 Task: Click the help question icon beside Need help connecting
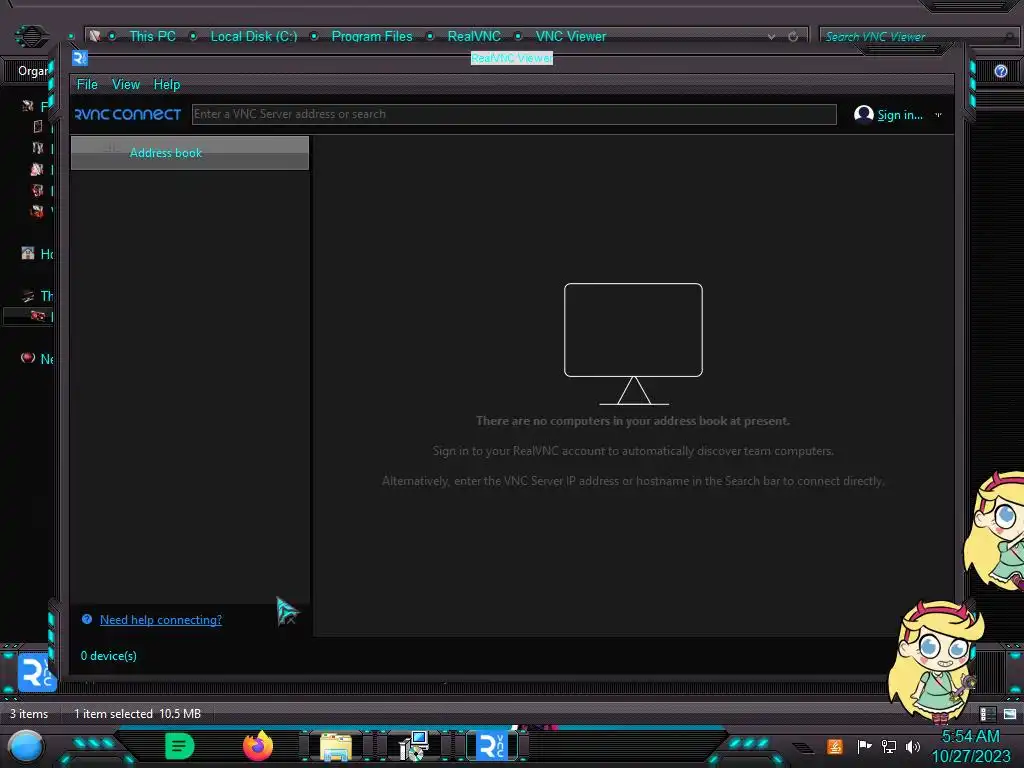pos(87,619)
